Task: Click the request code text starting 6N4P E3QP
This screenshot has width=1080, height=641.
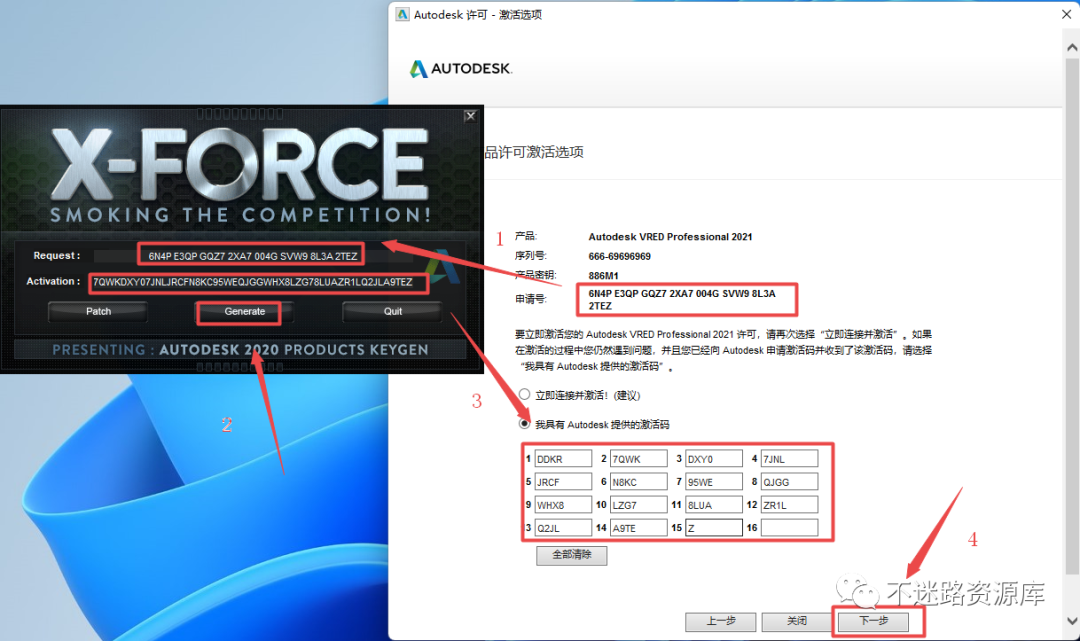Action: [x=682, y=300]
